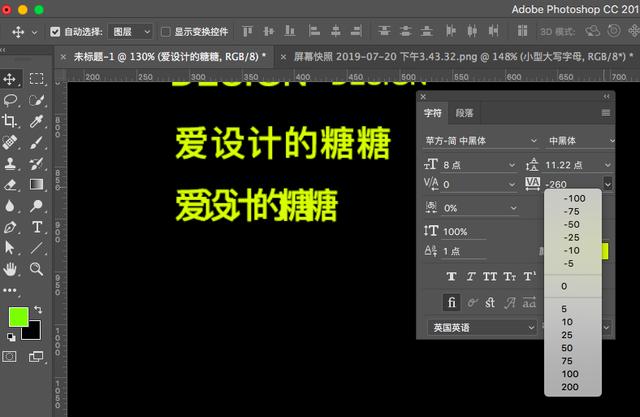Select the Crop tool
This screenshot has width=640, height=417.
point(9,121)
